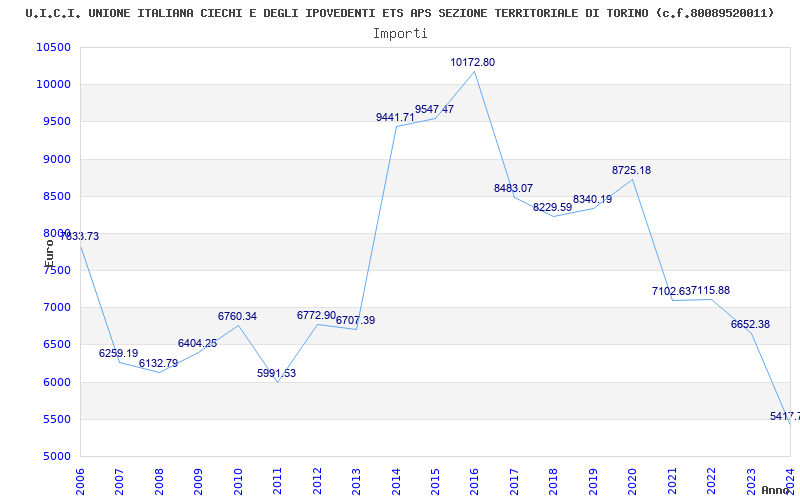Click the data label 6760.34

pyautogui.click(x=237, y=316)
